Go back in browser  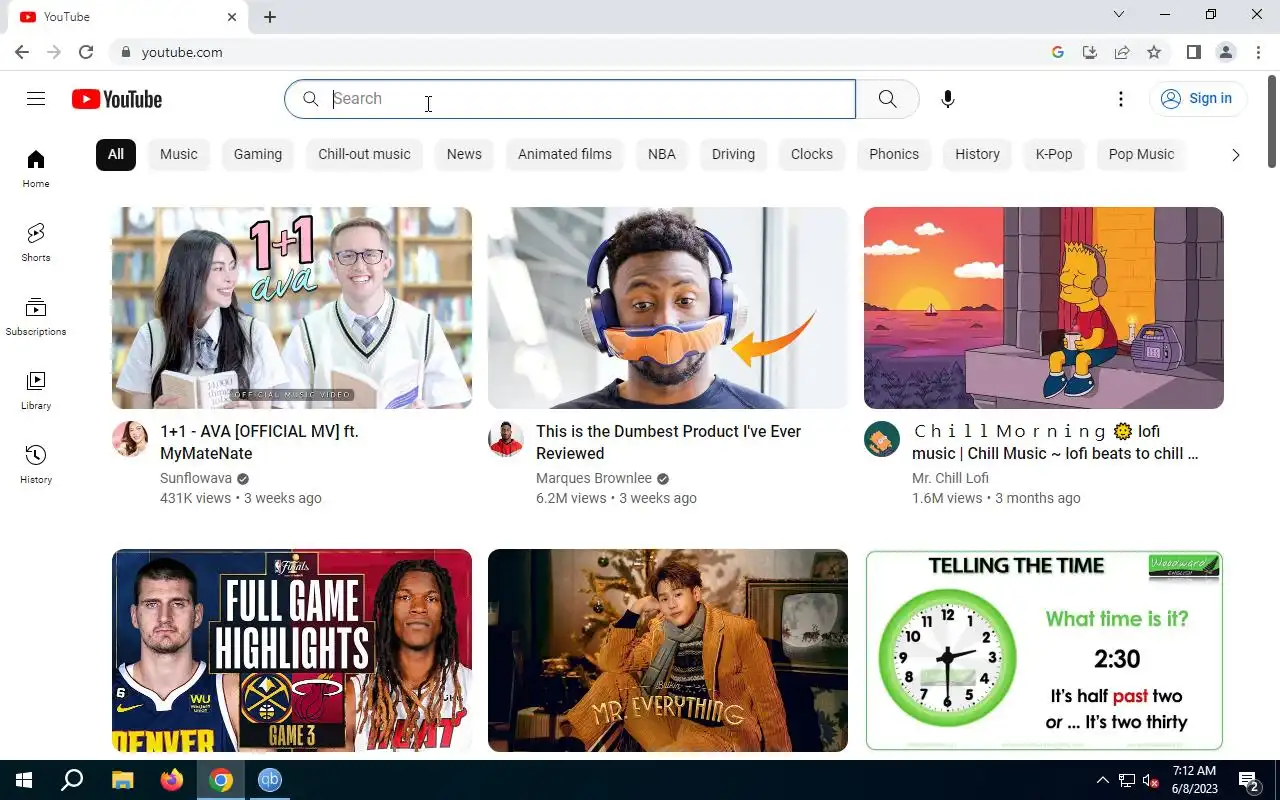point(22,52)
